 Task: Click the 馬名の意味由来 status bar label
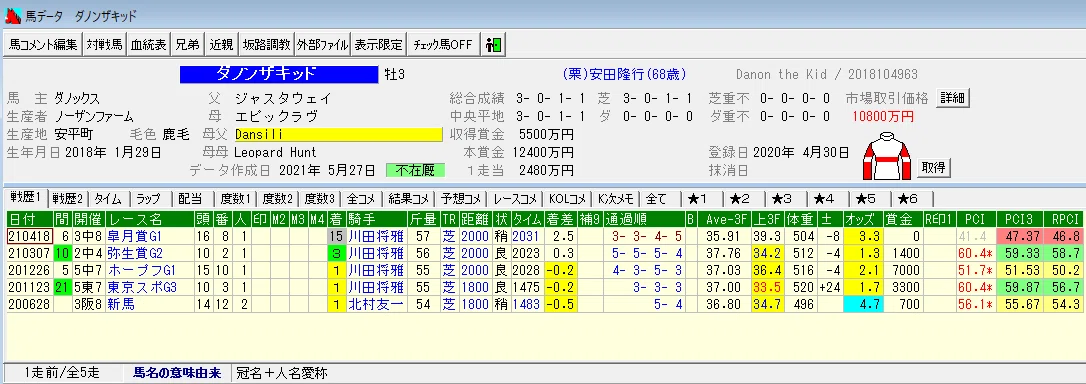tap(177, 373)
